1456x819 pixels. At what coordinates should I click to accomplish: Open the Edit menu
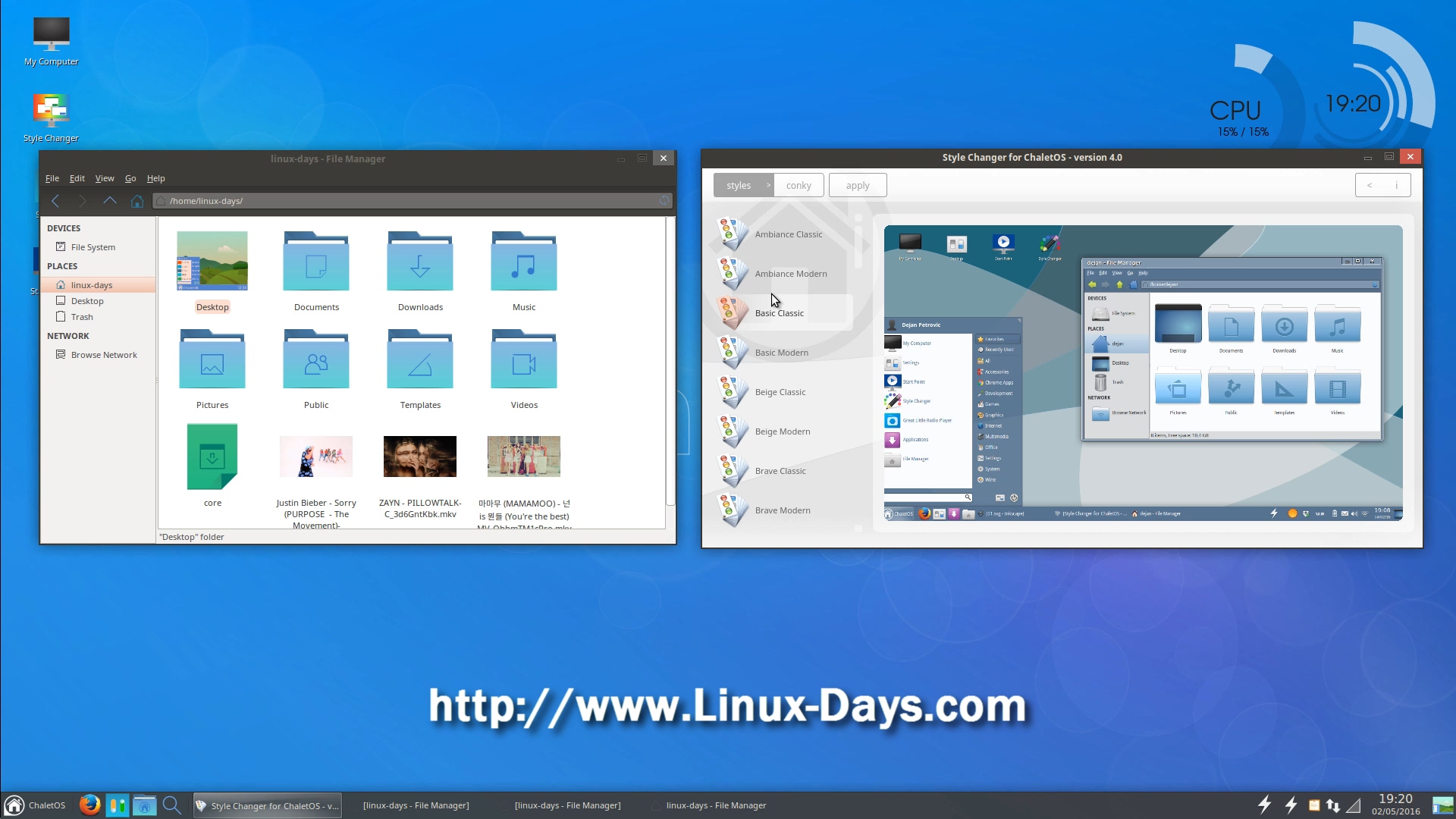tap(77, 178)
